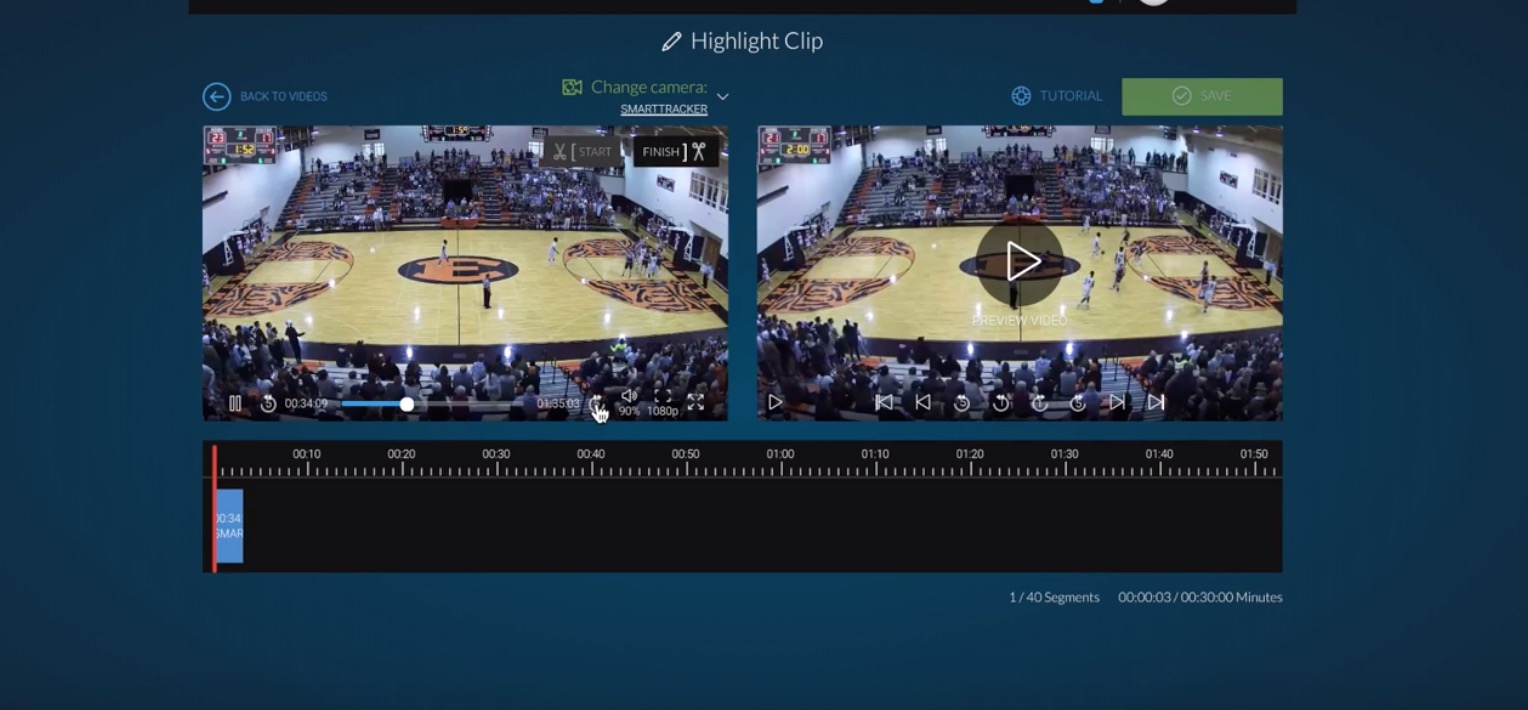Step back one frame in preview player
This screenshot has height=710, width=1528.
point(922,402)
